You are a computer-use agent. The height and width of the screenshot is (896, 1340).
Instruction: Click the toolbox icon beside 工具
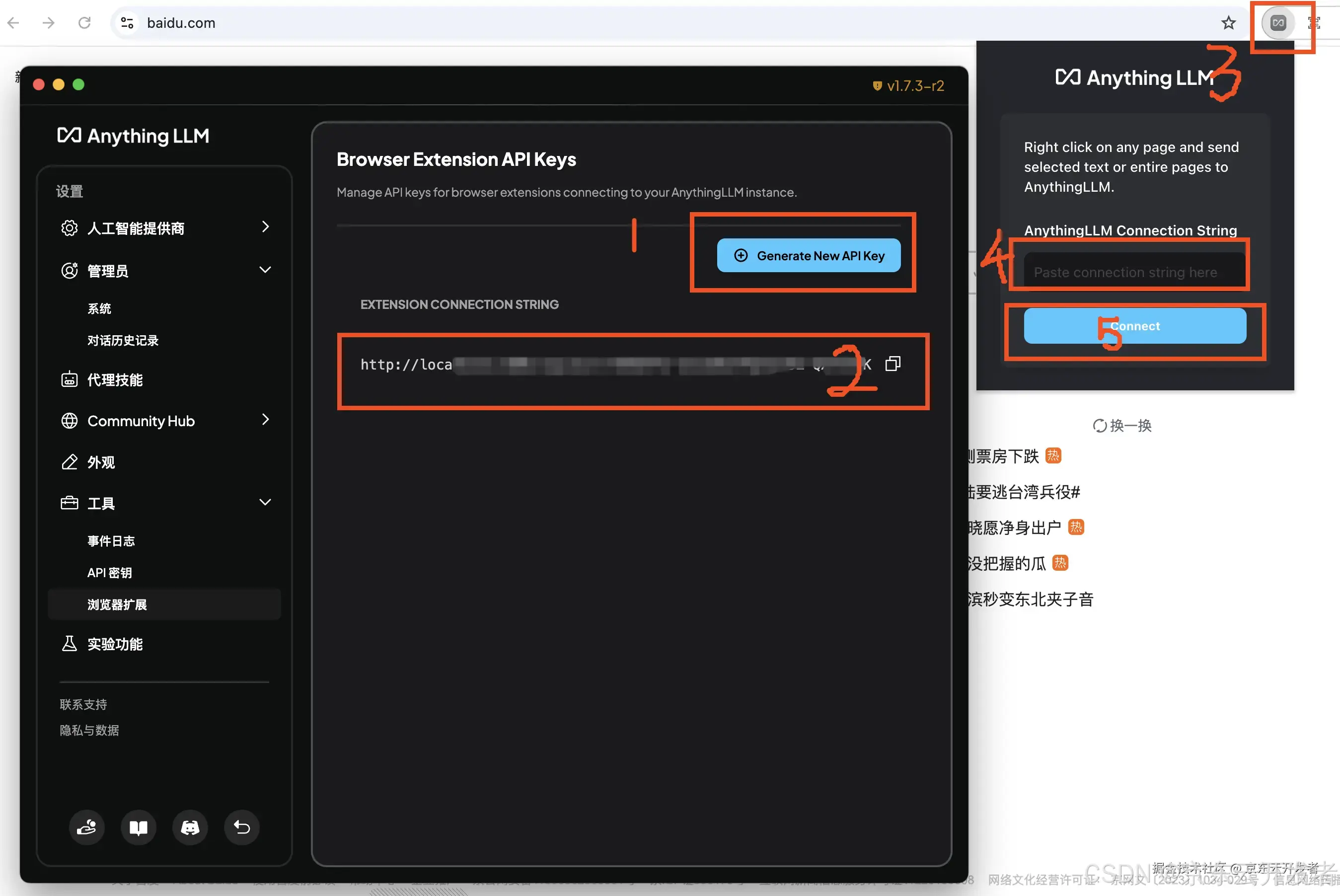coord(69,503)
